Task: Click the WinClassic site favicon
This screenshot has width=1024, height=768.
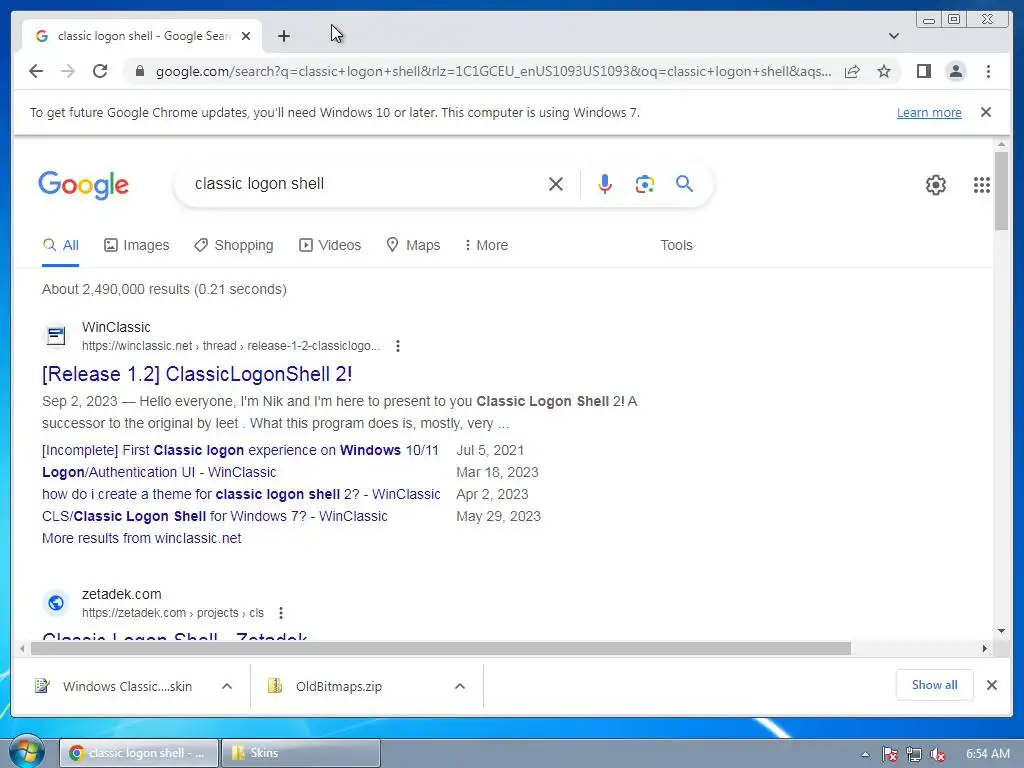Action: pos(56,336)
